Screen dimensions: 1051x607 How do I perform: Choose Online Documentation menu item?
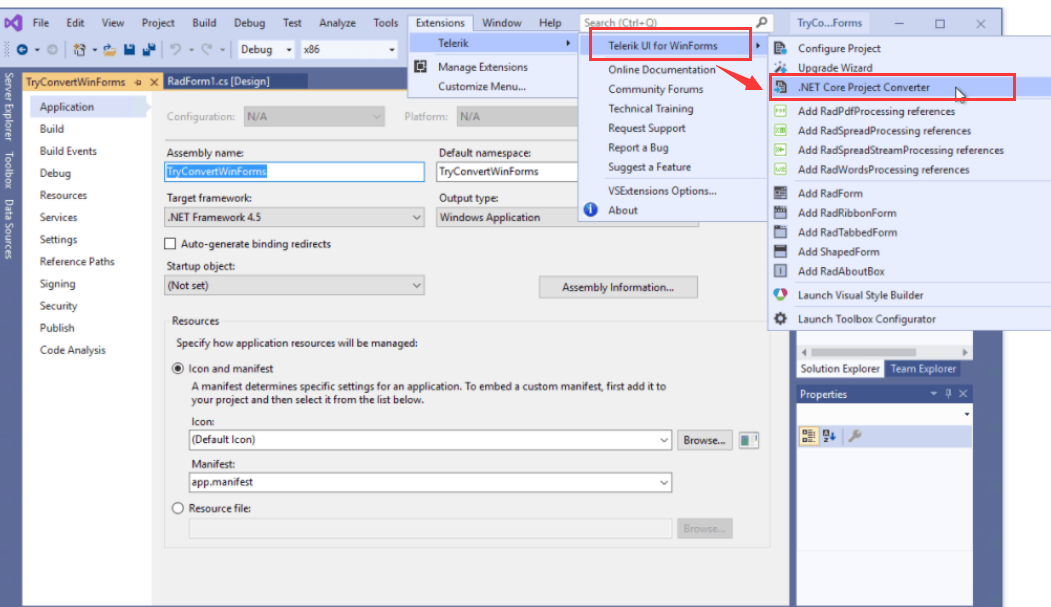[662, 70]
